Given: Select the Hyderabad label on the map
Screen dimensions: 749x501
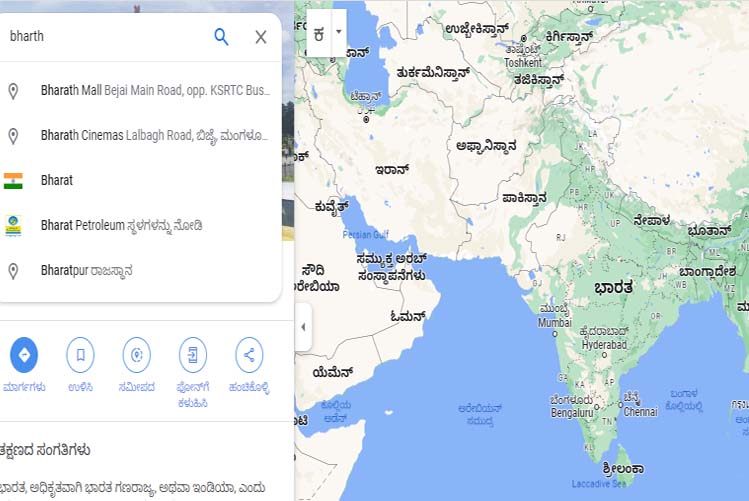Looking at the screenshot, I should (x=604, y=344).
